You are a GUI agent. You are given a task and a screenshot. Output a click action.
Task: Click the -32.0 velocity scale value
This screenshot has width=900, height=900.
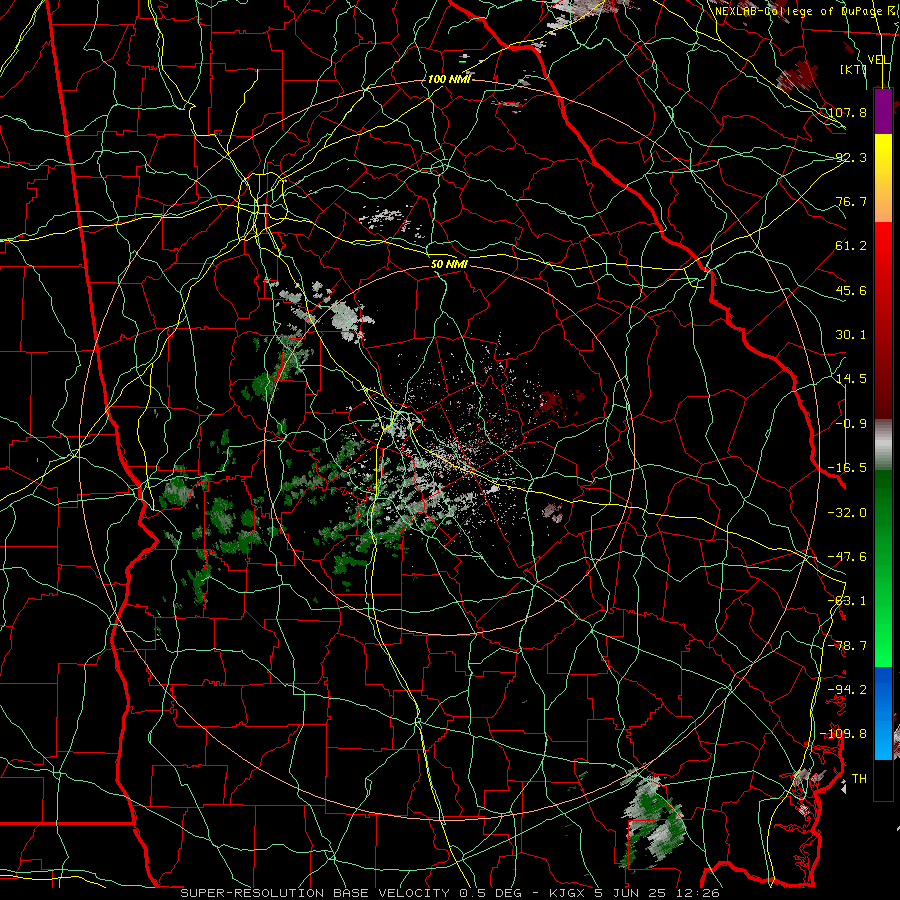coord(847,513)
